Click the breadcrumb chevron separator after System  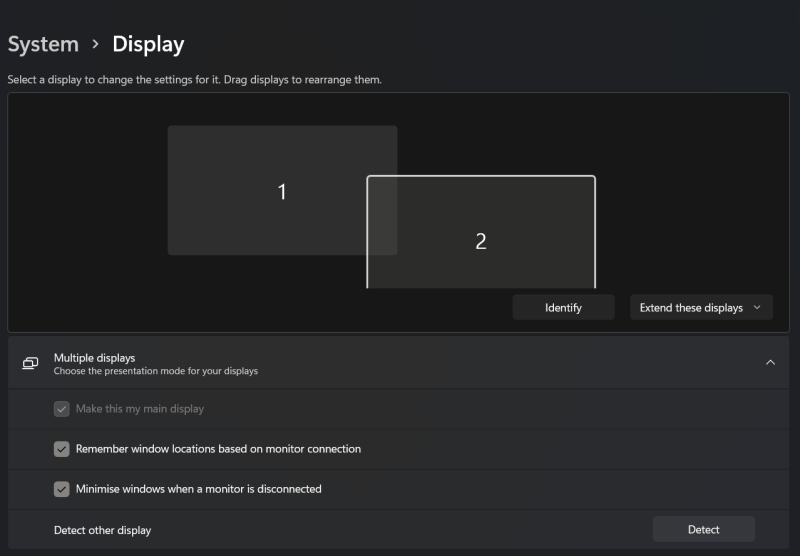pyautogui.click(x=95, y=44)
